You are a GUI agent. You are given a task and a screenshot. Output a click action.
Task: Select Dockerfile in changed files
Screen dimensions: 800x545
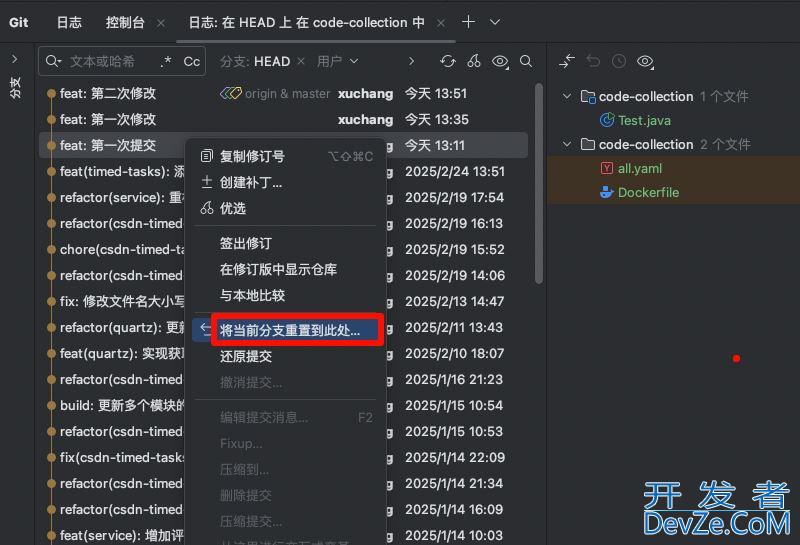pyautogui.click(x=648, y=192)
